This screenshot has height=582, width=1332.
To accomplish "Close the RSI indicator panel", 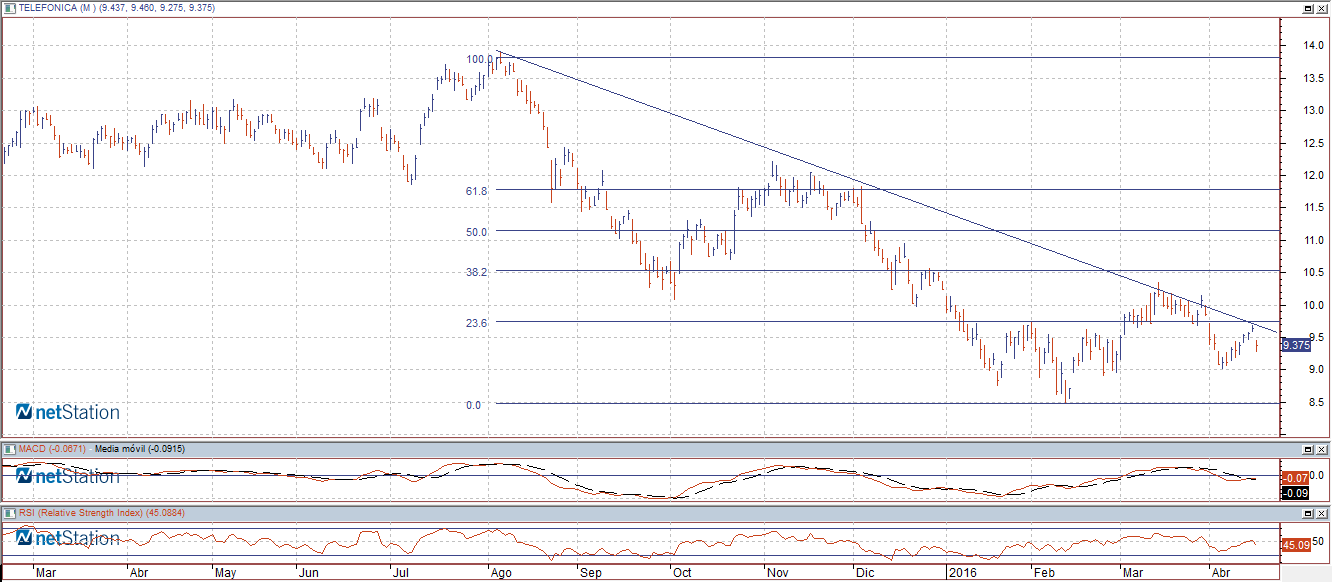I will pos(1321,513).
